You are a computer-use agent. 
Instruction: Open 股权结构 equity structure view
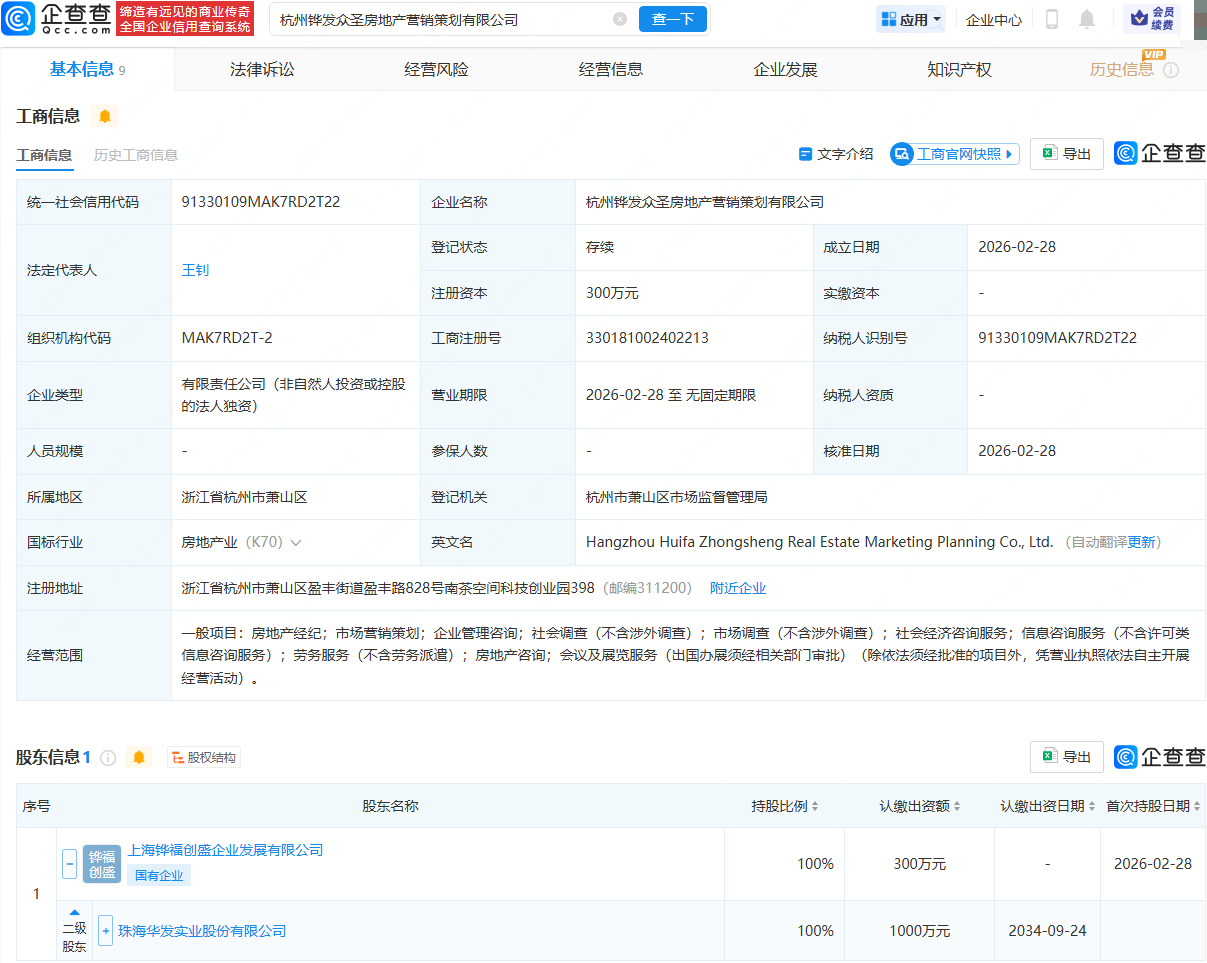tap(204, 758)
